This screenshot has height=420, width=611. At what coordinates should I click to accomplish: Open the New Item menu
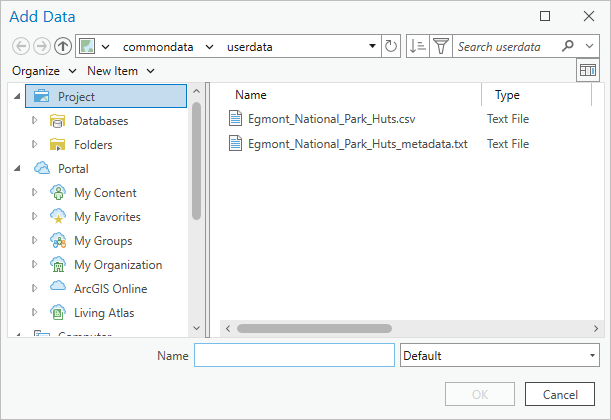(x=120, y=71)
